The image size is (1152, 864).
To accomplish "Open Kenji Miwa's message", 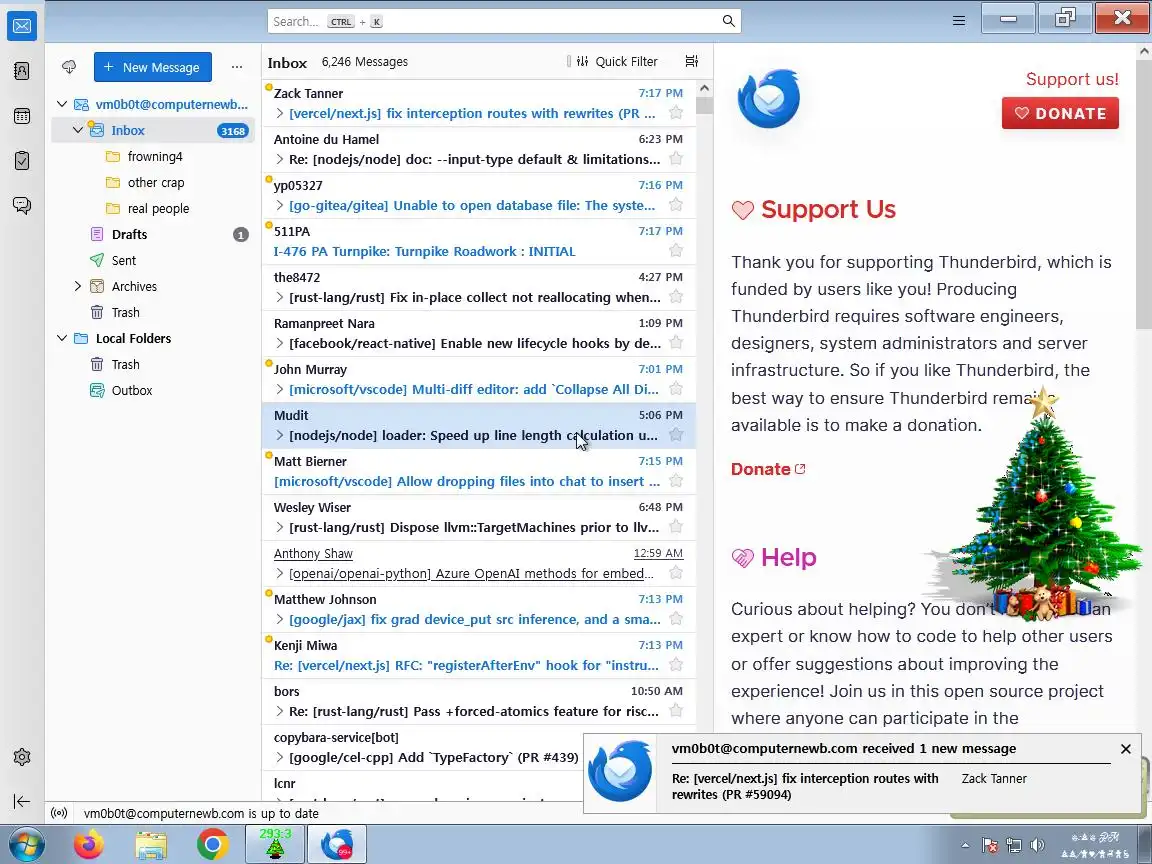I will tap(478, 655).
